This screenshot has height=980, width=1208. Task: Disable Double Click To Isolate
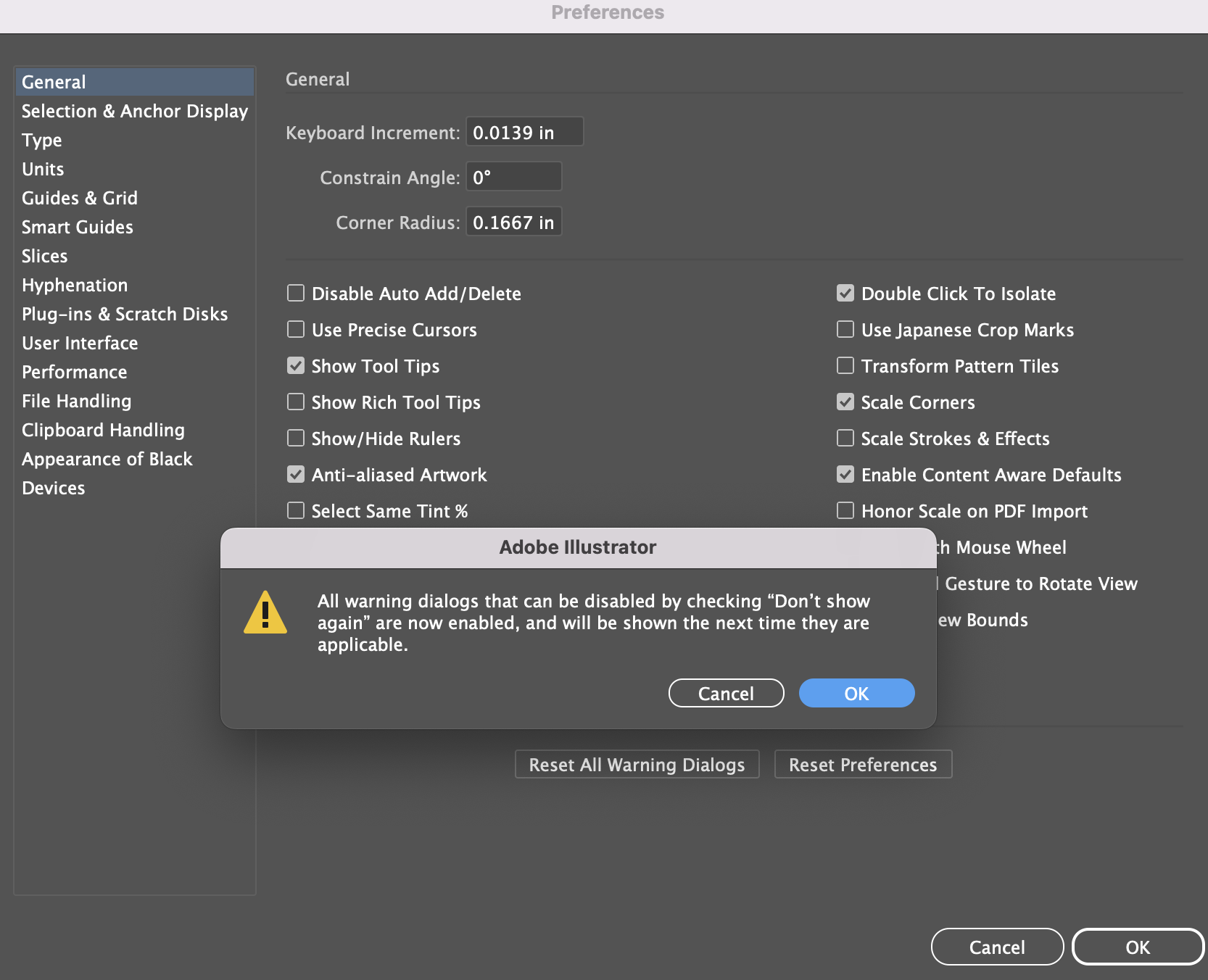(845, 293)
